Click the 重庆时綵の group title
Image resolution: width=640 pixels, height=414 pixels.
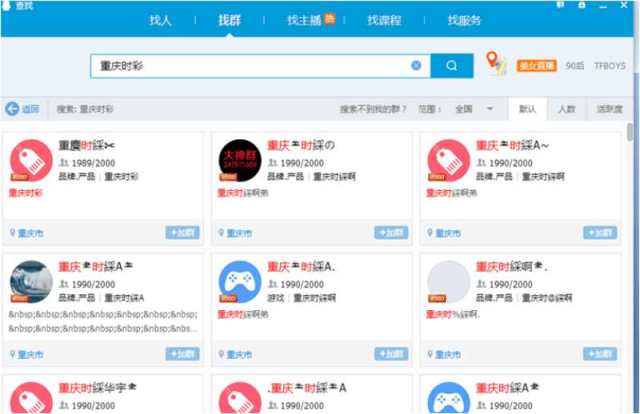(301, 145)
